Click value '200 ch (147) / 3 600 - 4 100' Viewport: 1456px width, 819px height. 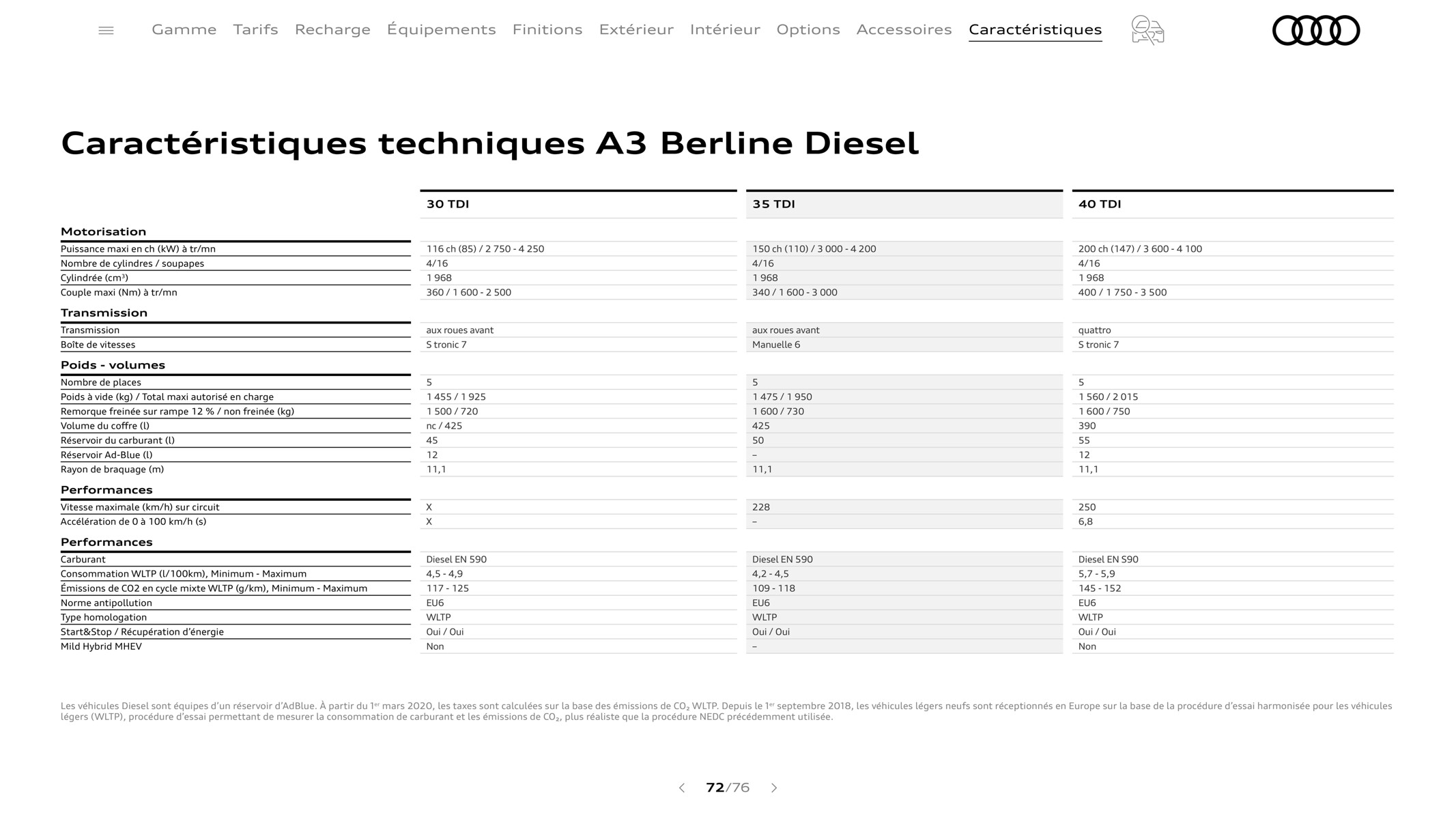click(1140, 249)
